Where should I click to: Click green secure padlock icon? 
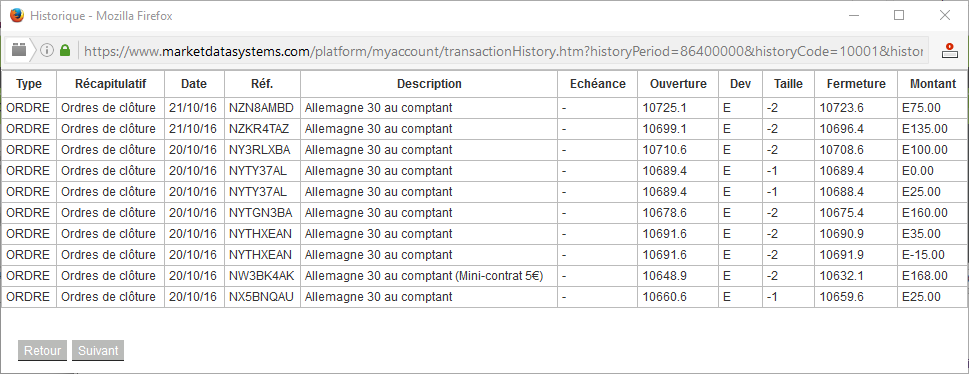click(65, 51)
